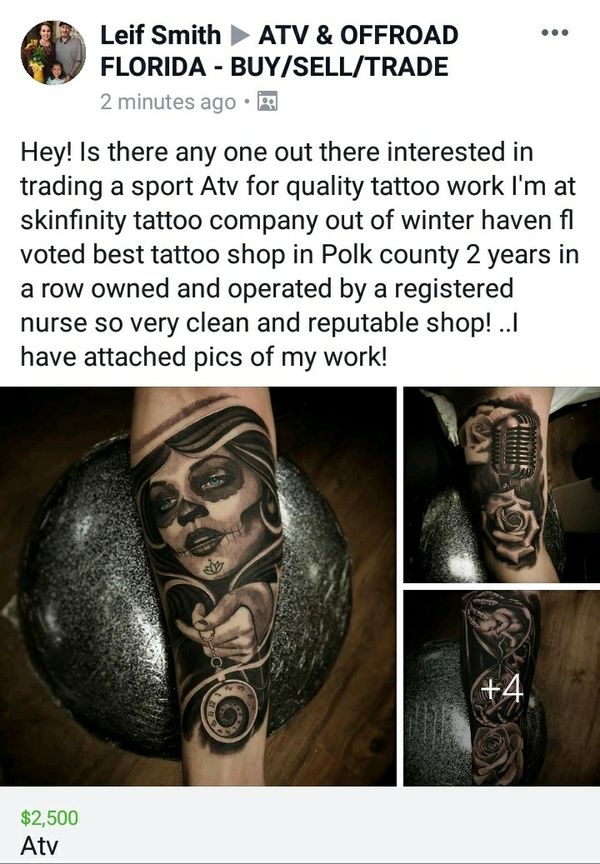Click the post text about trading Atv
This screenshot has width=600, height=864.
click(x=299, y=255)
